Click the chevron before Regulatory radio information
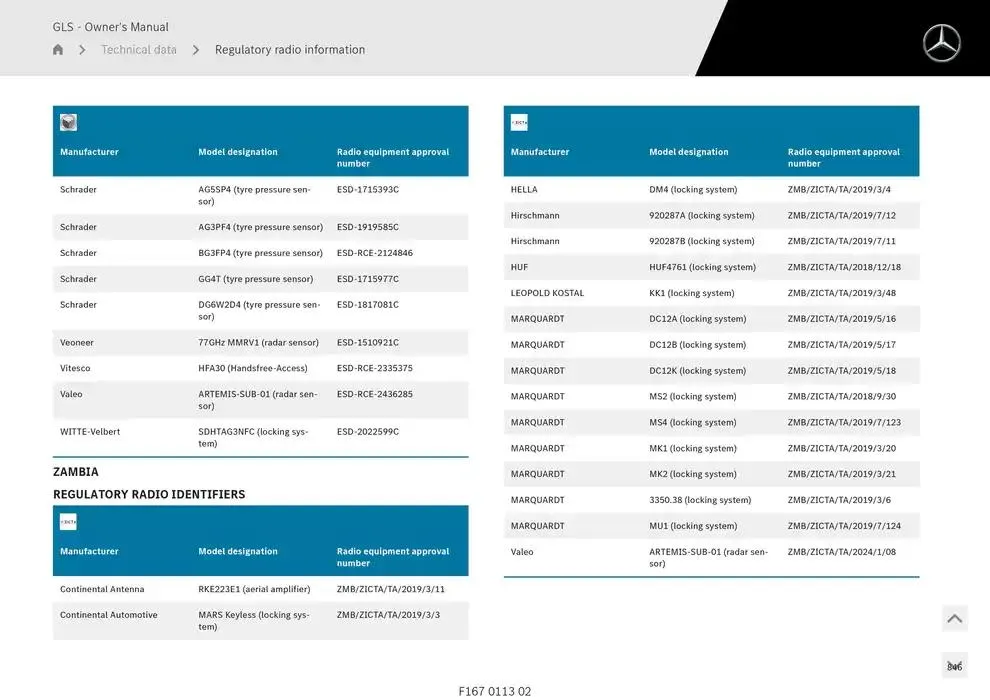The image size is (990, 700). pos(196,50)
